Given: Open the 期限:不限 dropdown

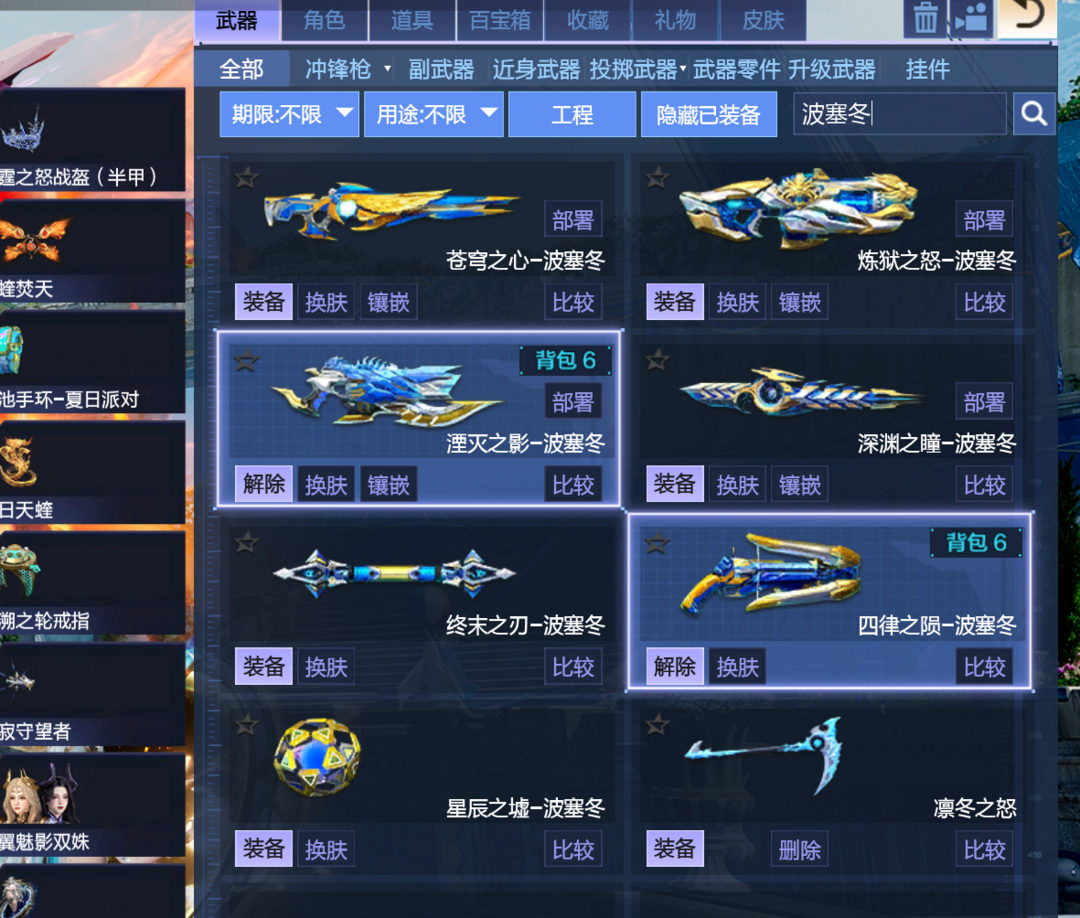Looking at the screenshot, I should [289, 114].
